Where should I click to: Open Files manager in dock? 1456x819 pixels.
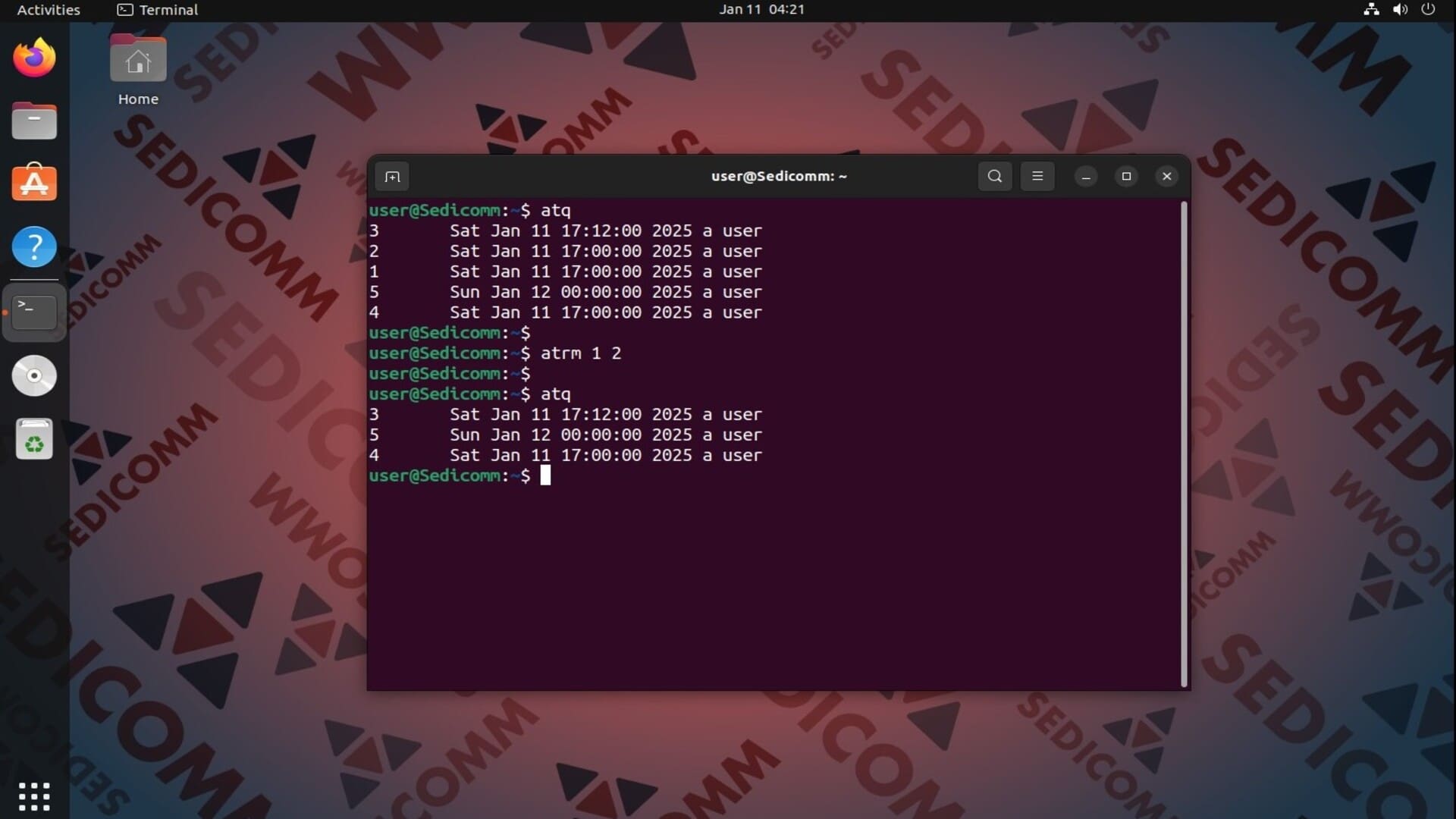tap(34, 121)
